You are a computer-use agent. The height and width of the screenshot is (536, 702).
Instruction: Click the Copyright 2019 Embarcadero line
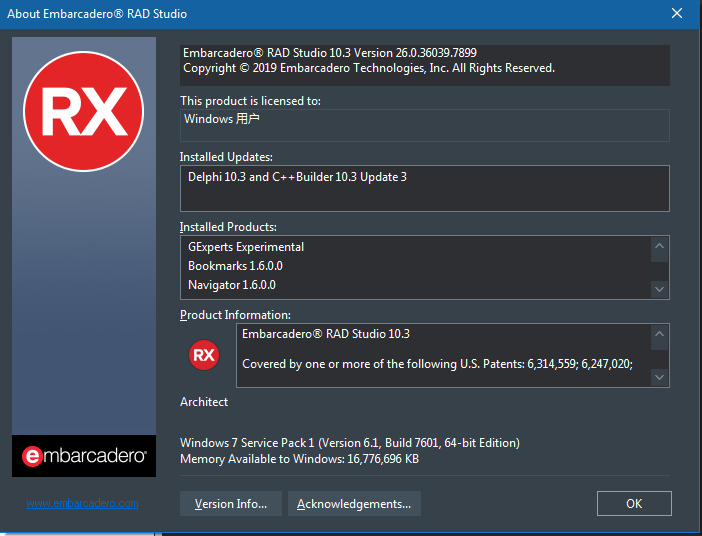coord(369,68)
